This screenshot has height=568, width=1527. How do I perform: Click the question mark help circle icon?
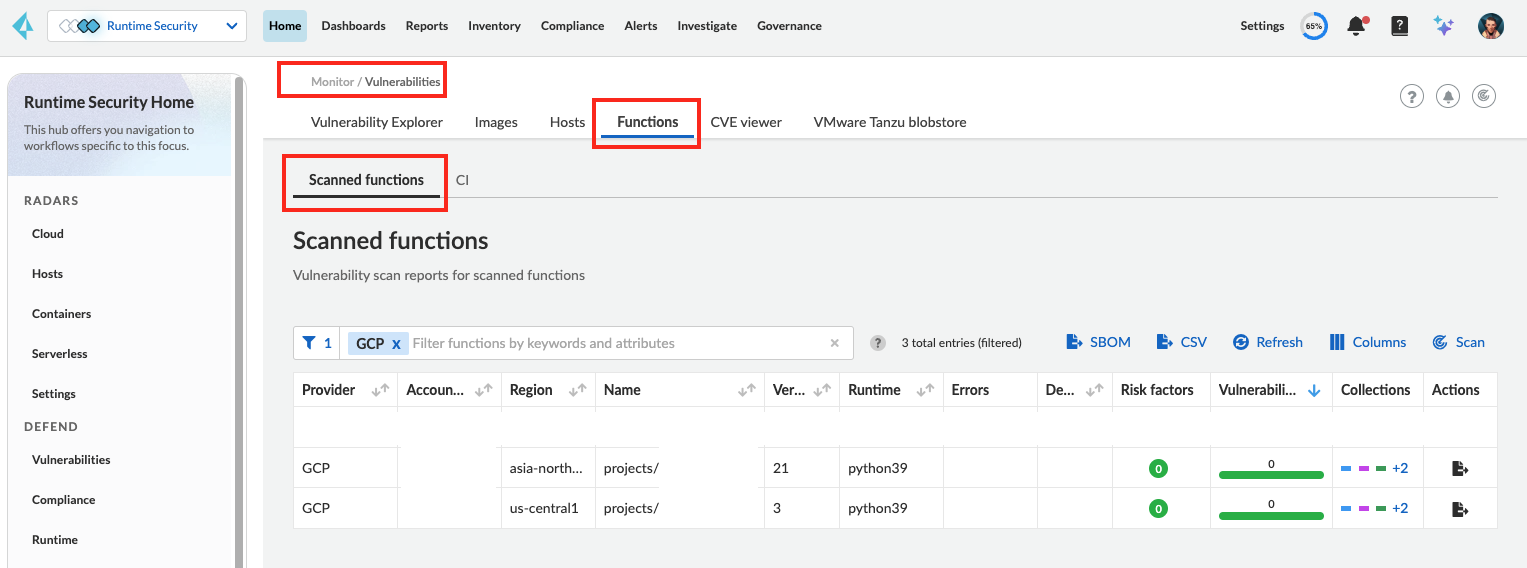click(x=1411, y=96)
